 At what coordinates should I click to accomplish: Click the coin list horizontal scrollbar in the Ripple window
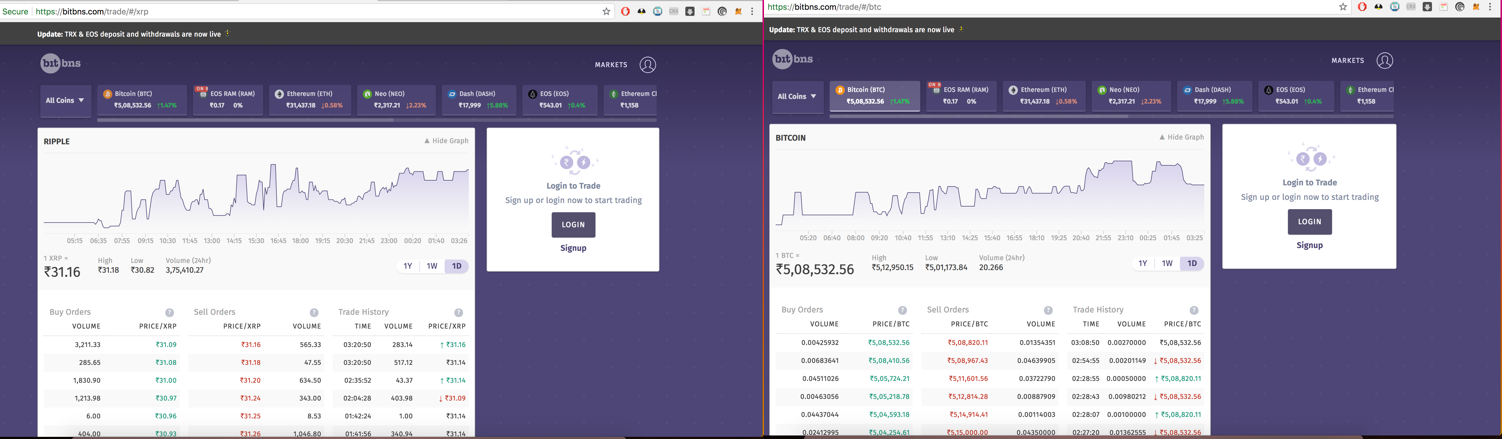point(245,120)
